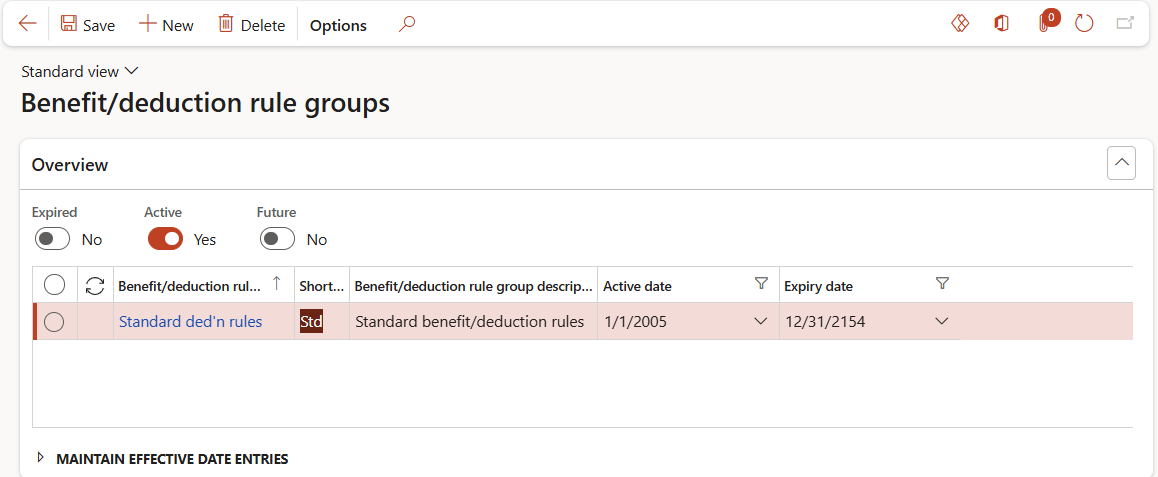Open the 1/1/2005 Active date dropdown
The image size is (1158, 477).
[761, 321]
